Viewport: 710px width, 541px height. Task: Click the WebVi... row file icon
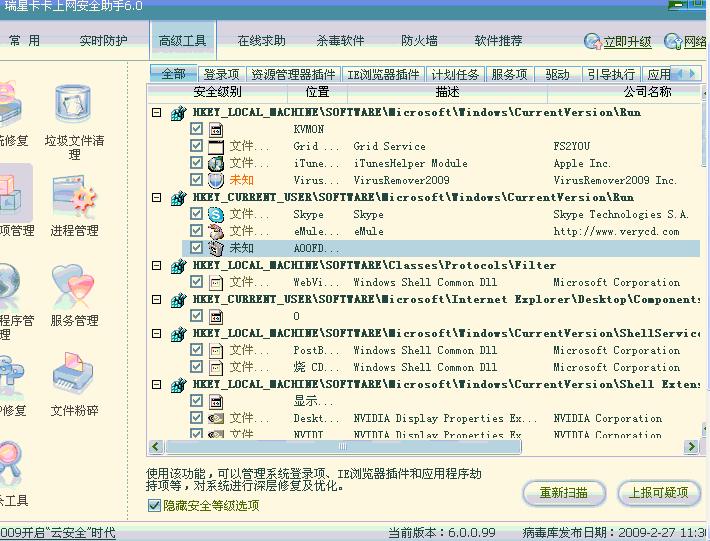[x=216, y=283]
